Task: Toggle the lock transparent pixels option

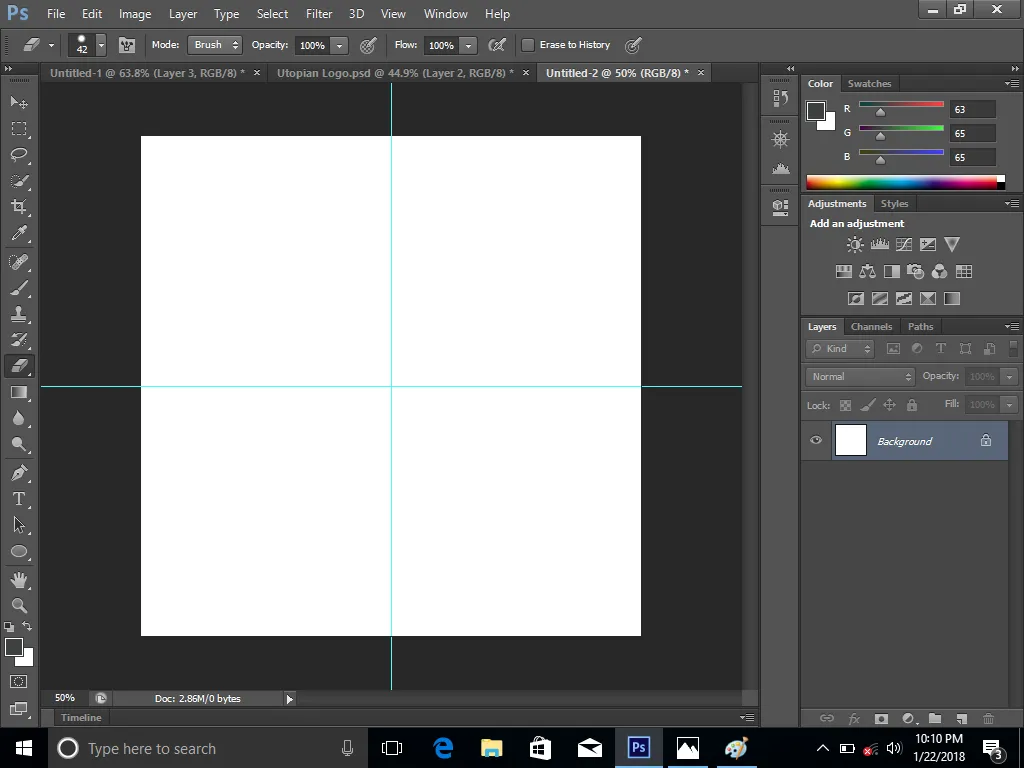Action: 845,406
